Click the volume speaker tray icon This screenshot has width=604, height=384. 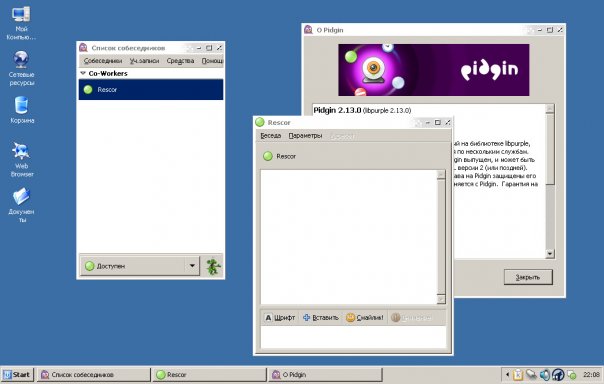tap(545, 375)
